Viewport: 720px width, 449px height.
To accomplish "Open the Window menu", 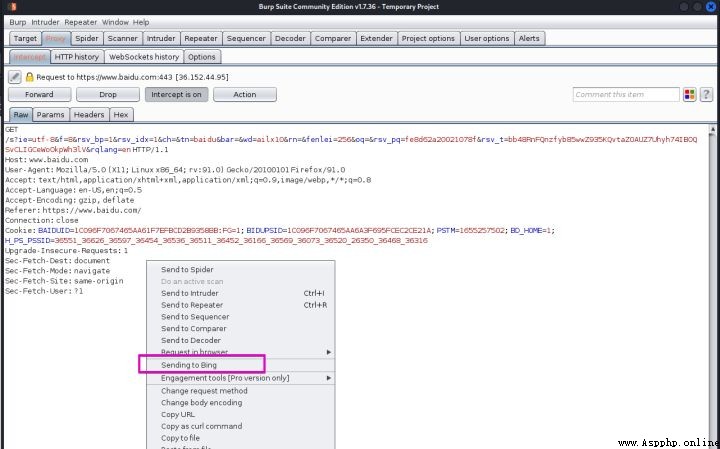I will coord(115,22).
